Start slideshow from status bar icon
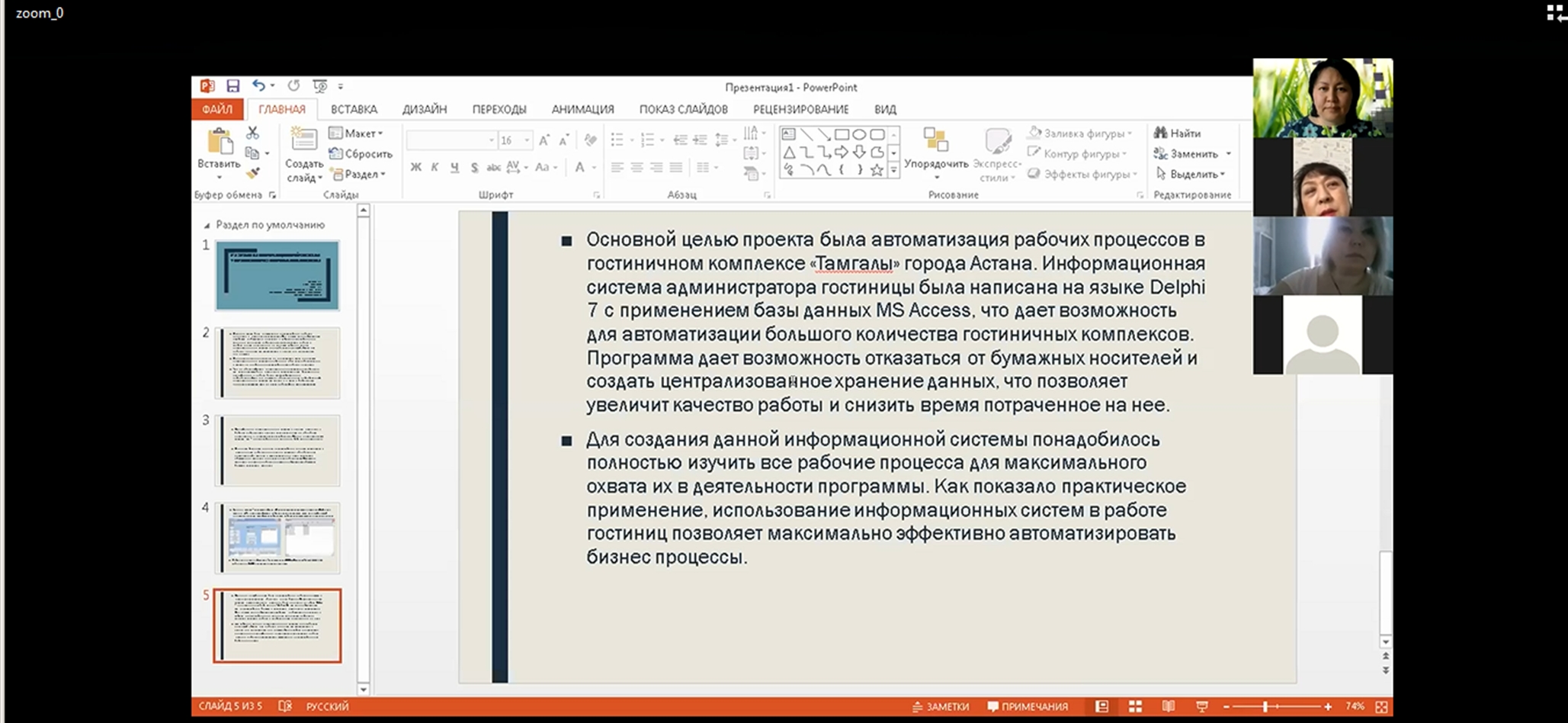The image size is (1568, 723). 1201,707
